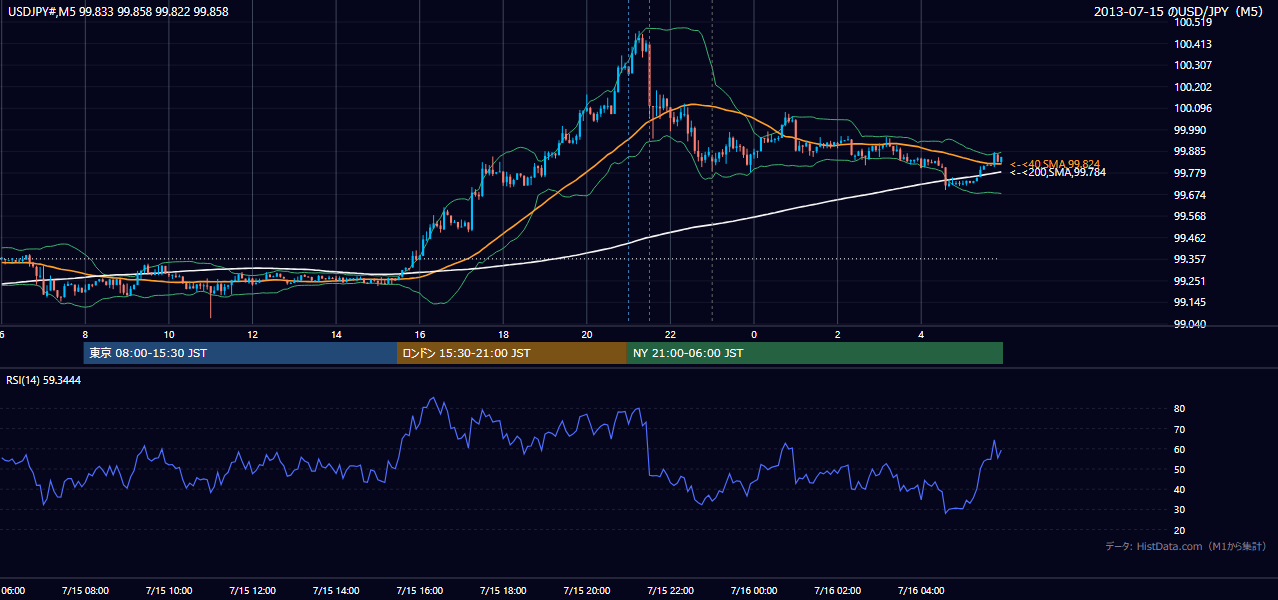Click hour label 12 under the price chart
This screenshot has width=1278, height=600.
tap(252, 334)
